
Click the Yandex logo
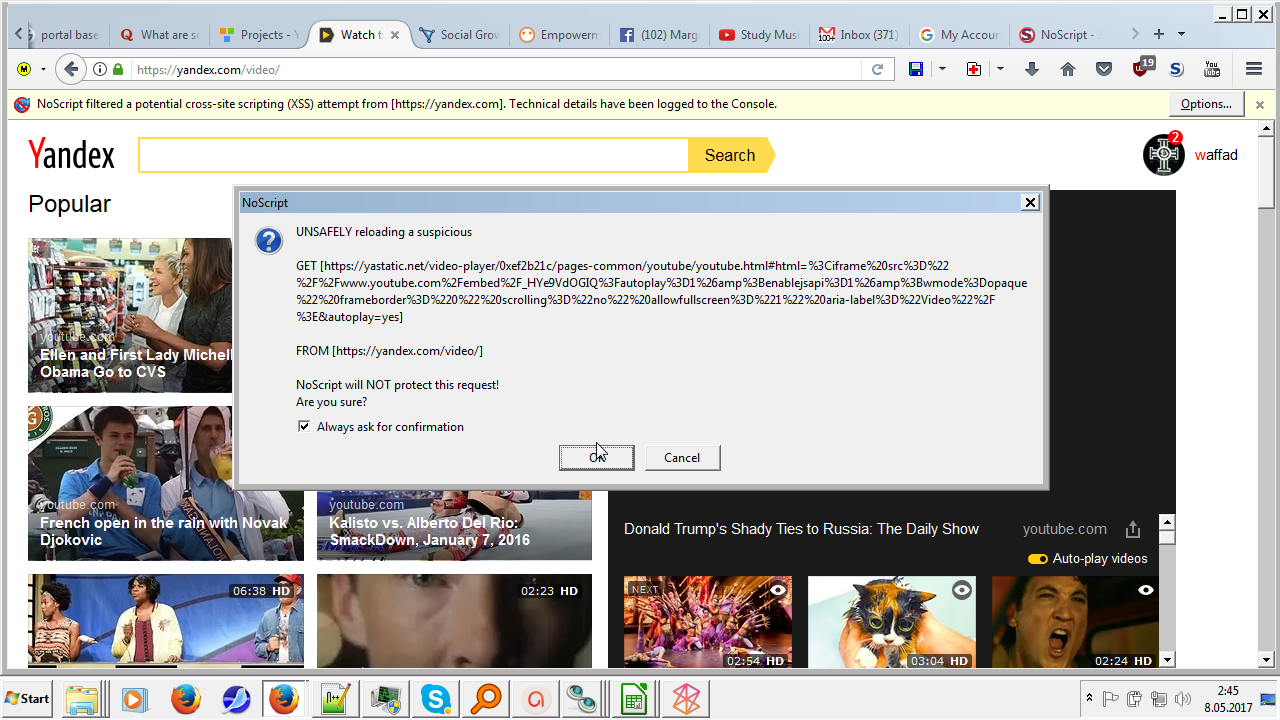point(72,154)
